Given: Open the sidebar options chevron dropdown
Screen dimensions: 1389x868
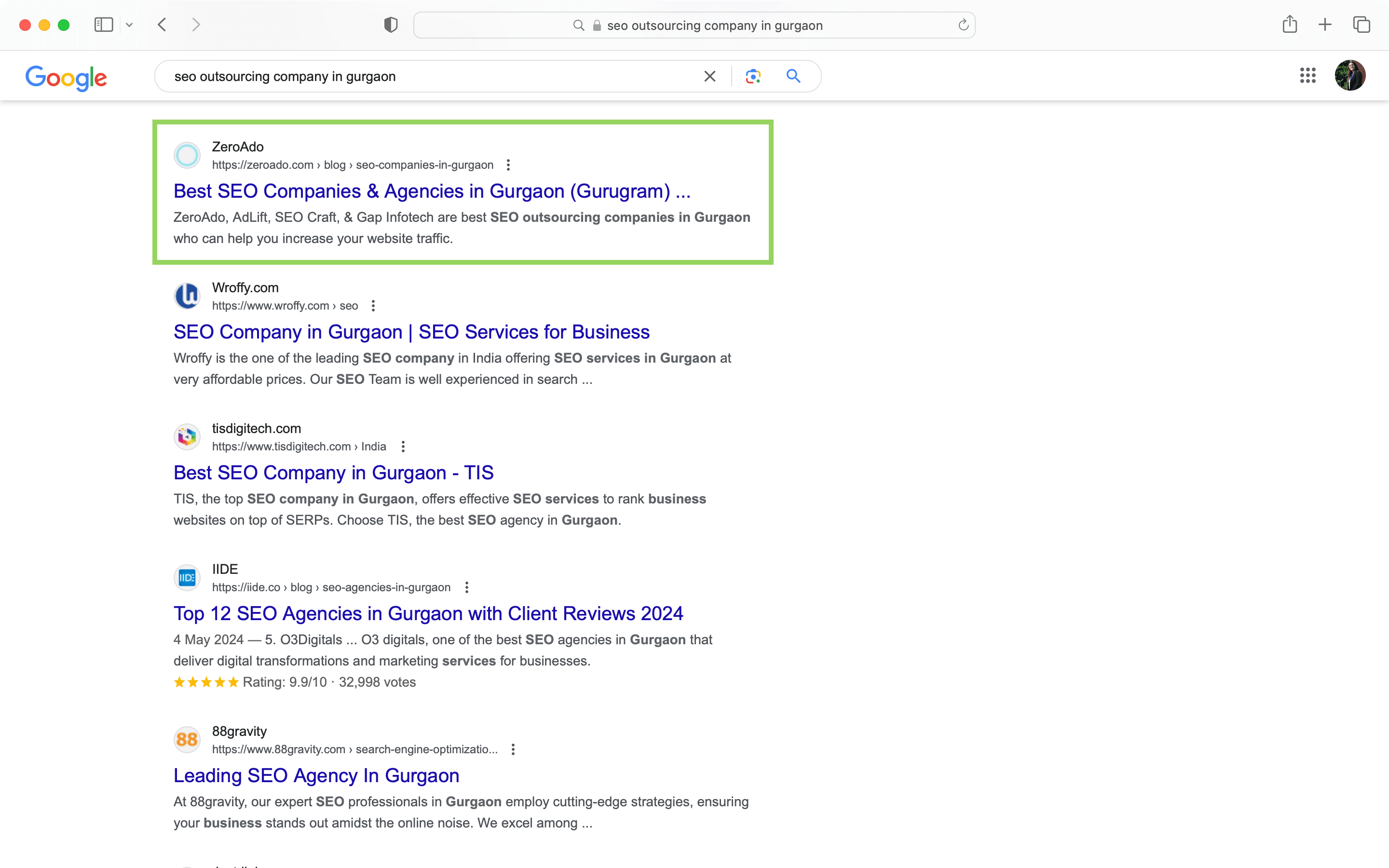Looking at the screenshot, I should (129, 25).
